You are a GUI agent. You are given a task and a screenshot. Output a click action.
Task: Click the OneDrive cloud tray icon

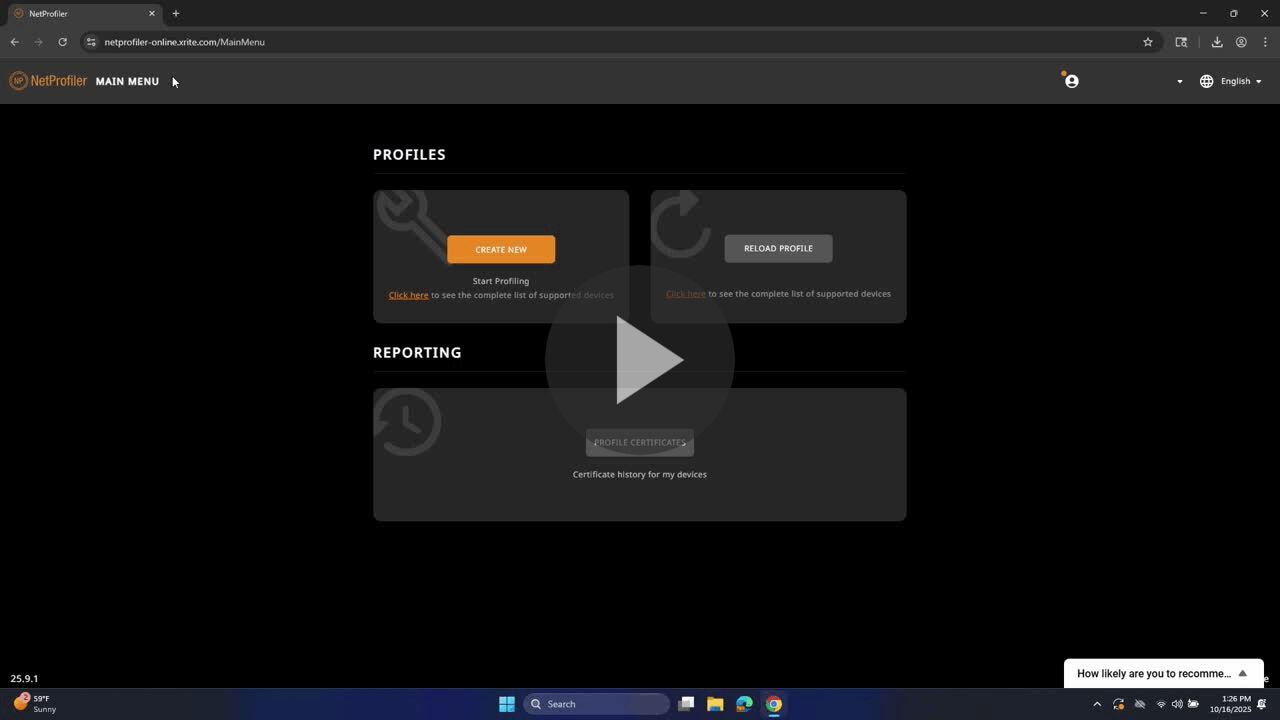point(1139,704)
